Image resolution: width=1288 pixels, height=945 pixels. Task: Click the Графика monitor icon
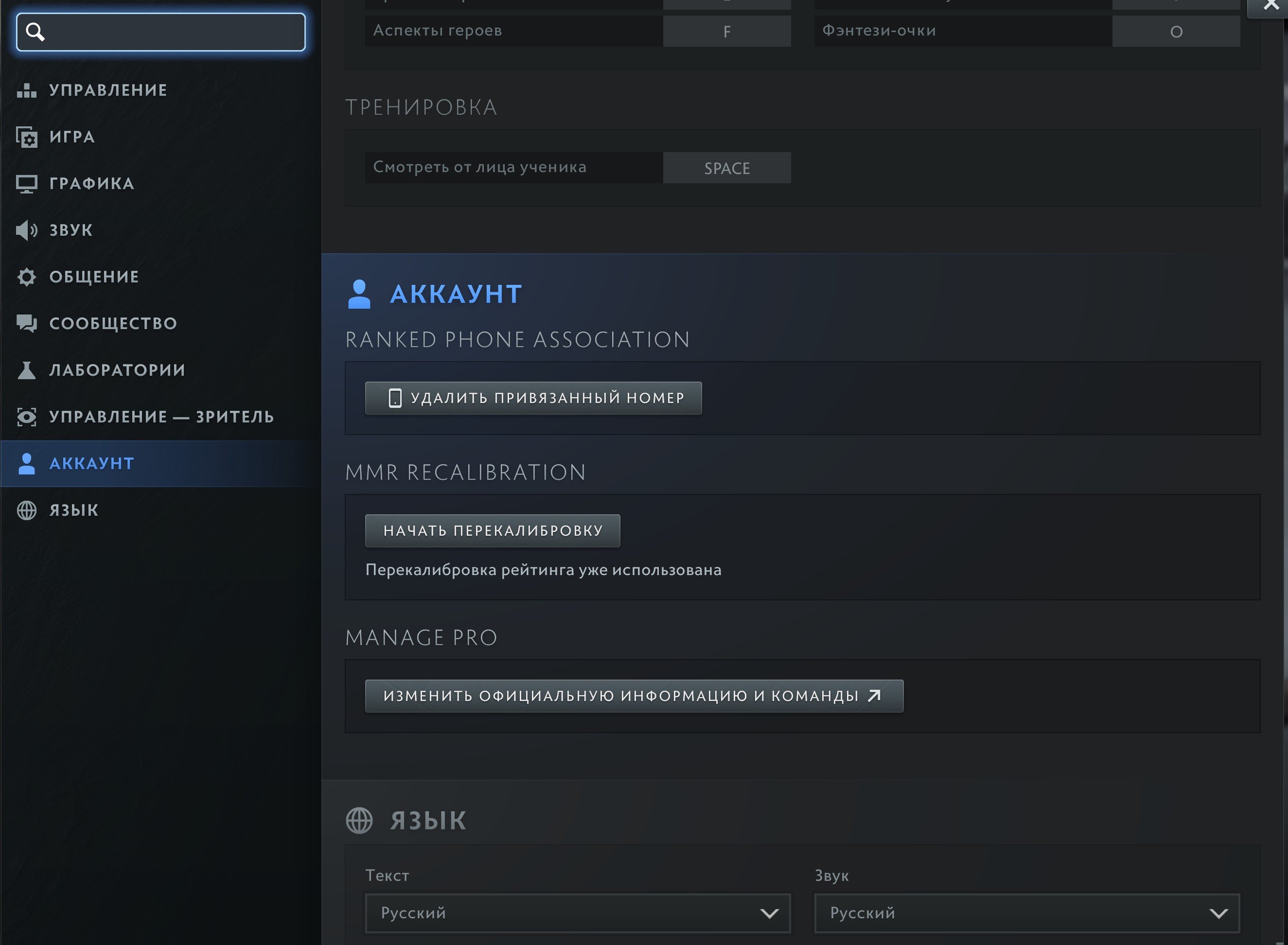26,184
